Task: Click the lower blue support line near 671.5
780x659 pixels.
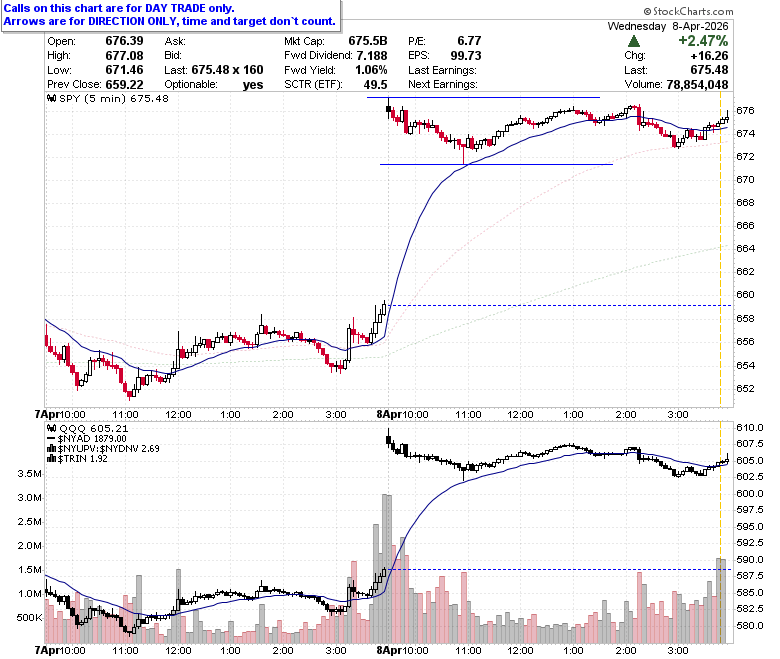Action: [496, 164]
